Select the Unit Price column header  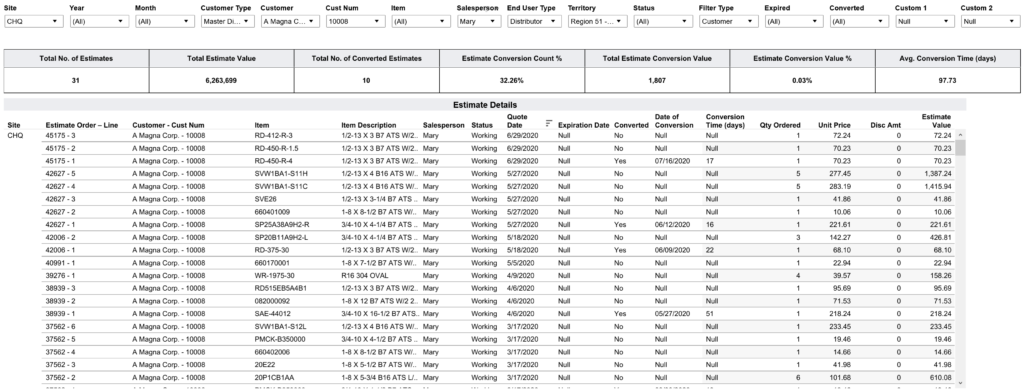coord(834,125)
